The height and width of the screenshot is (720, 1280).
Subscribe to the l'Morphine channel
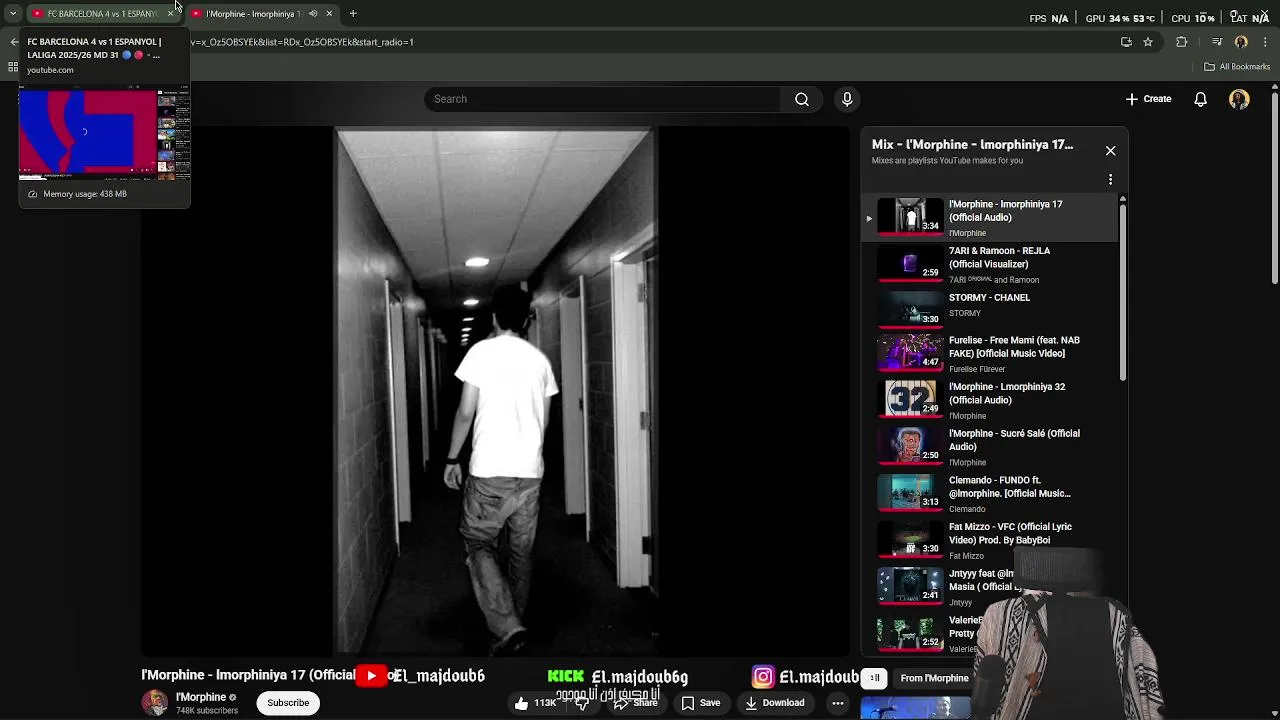pyautogui.click(x=288, y=703)
